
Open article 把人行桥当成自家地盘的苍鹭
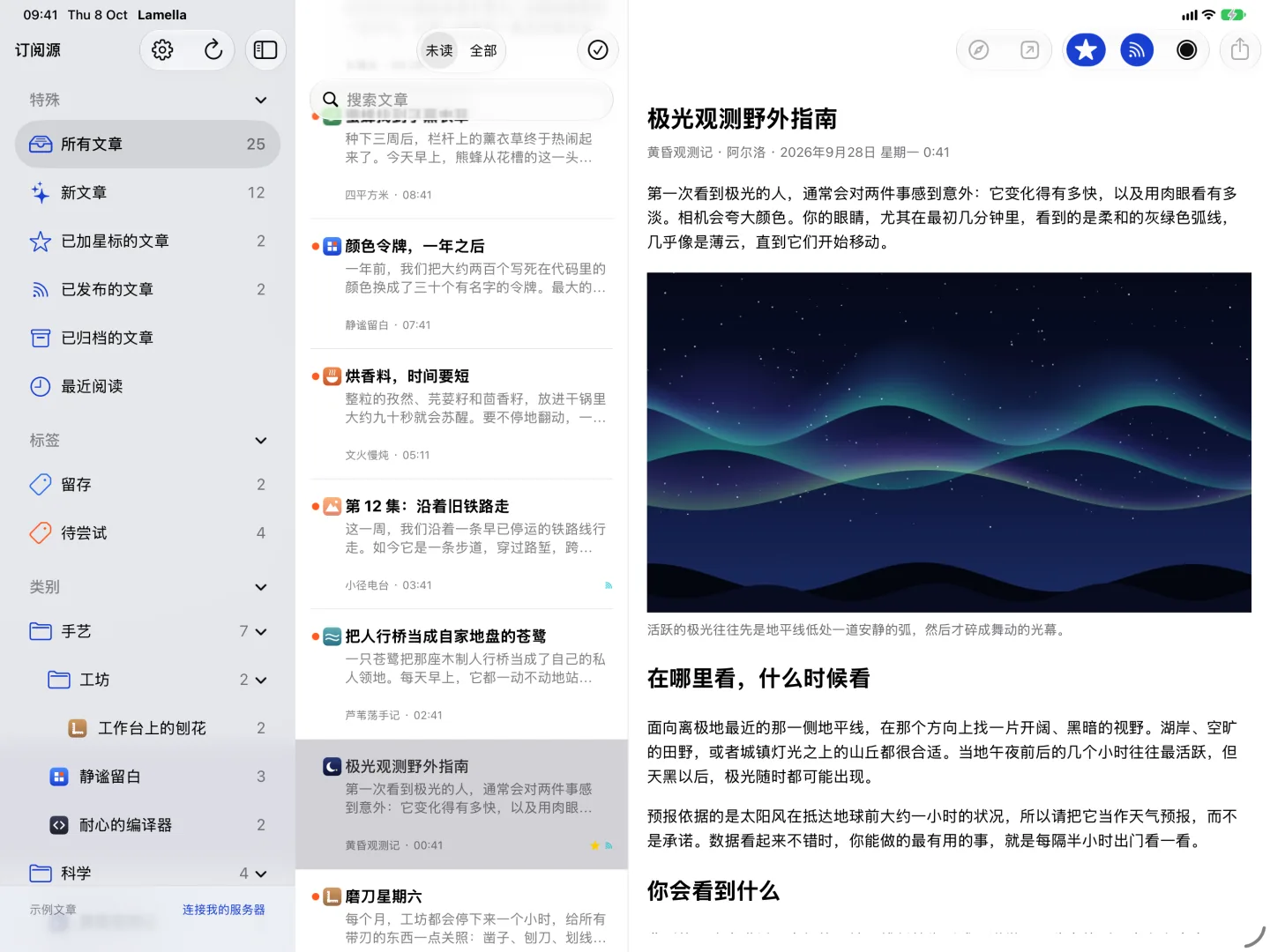pyautogui.click(x=461, y=674)
